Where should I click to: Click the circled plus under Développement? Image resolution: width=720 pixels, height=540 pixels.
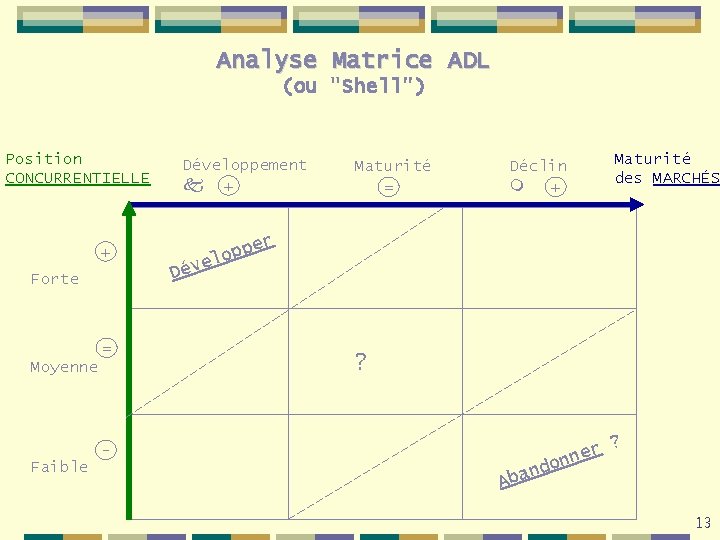pyautogui.click(x=229, y=186)
